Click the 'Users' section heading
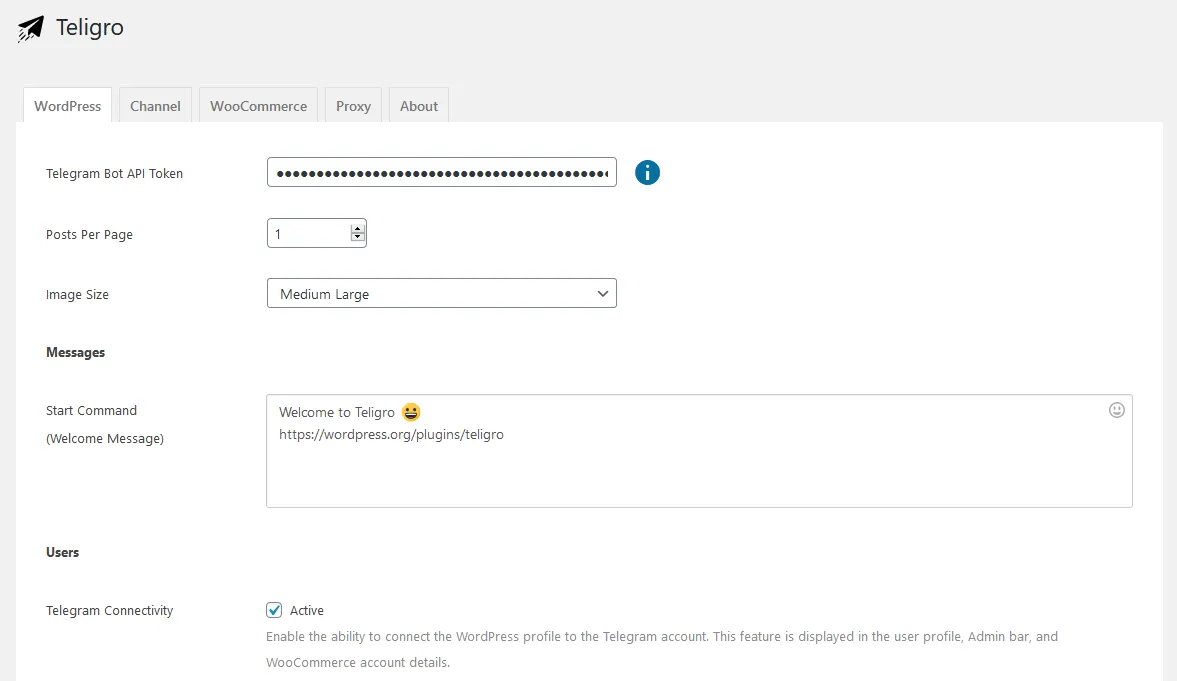The height and width of the screenshot is (681, 1177). tap(62, 552)
